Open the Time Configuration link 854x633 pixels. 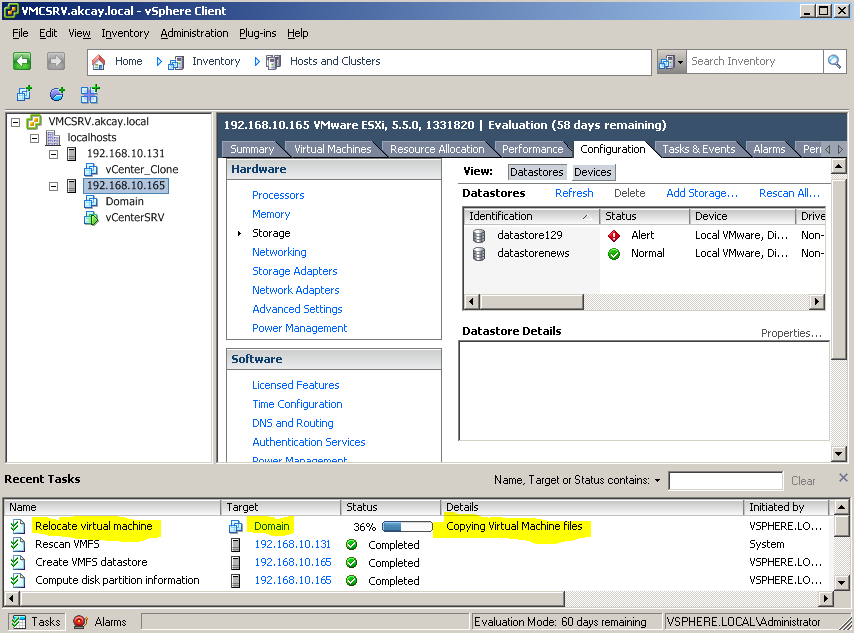click(x=297, y=404)
